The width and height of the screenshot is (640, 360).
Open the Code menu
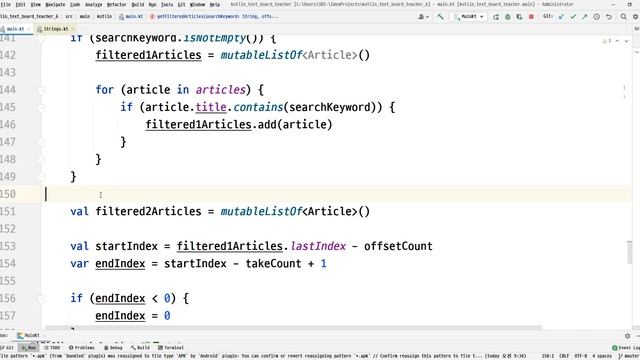point(75,4)
